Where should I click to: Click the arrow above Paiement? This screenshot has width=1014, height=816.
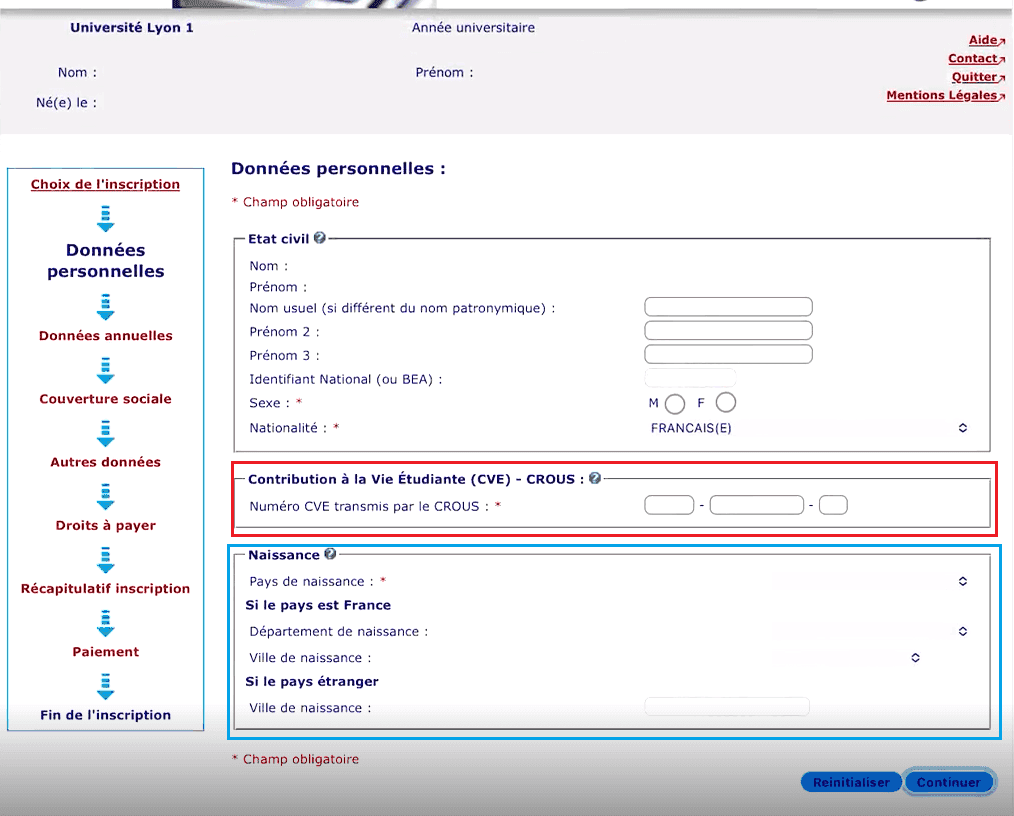pyautogui.click(x=105, y=622)
